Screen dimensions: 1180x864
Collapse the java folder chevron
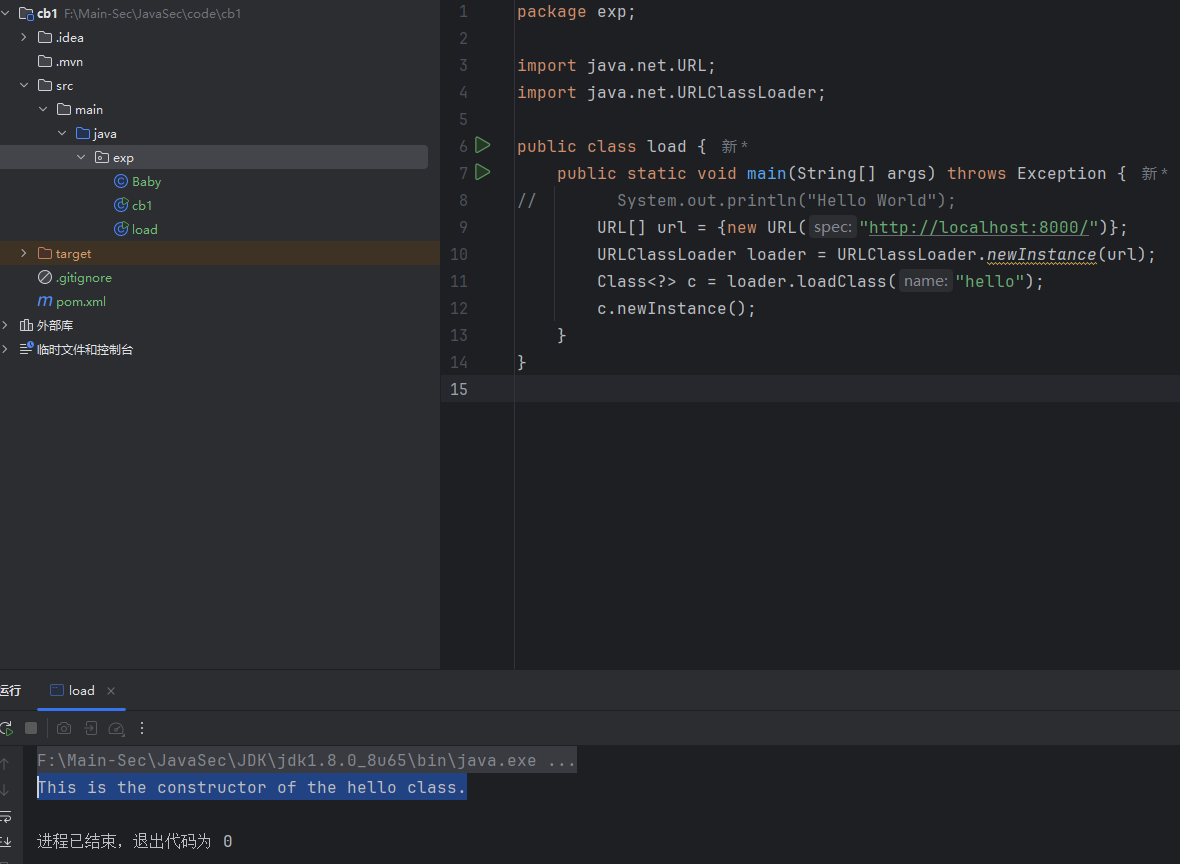(x=62, y=133)
